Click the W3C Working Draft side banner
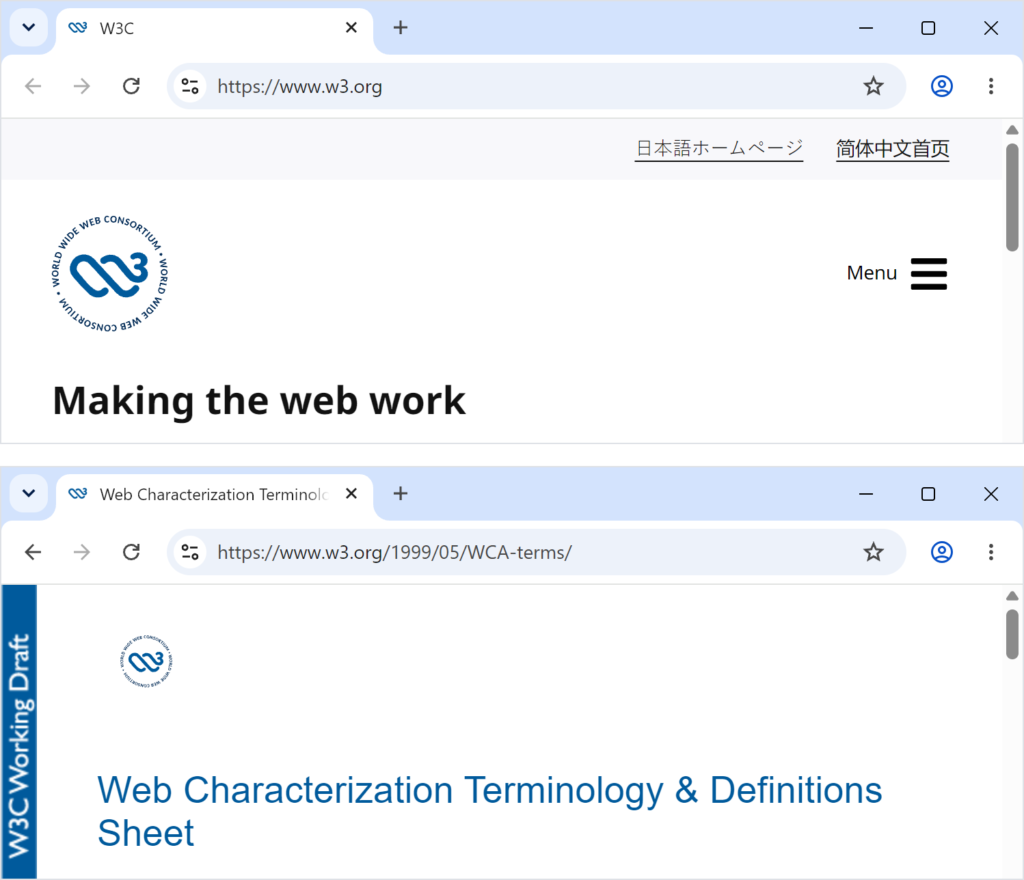1024x880 pixels. (x=19, y=732)
